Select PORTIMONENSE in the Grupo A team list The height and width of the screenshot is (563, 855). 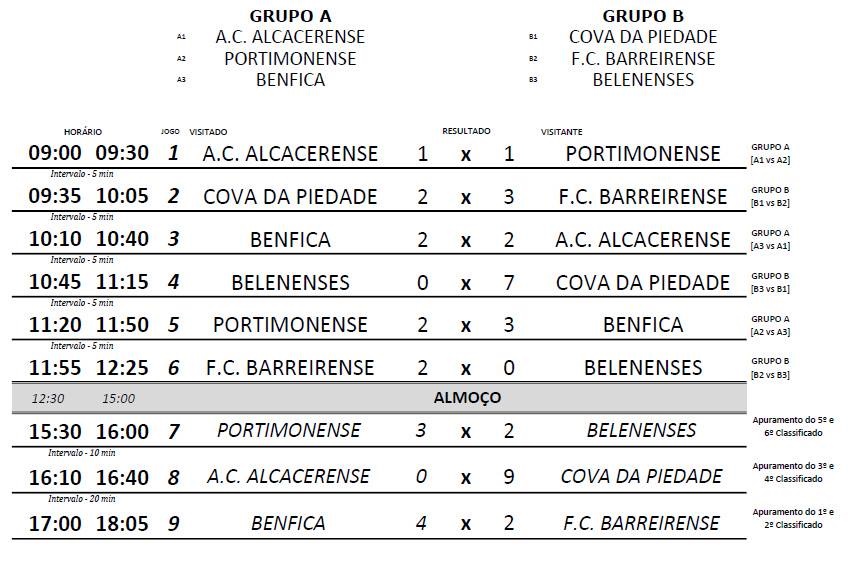point(290,58)
